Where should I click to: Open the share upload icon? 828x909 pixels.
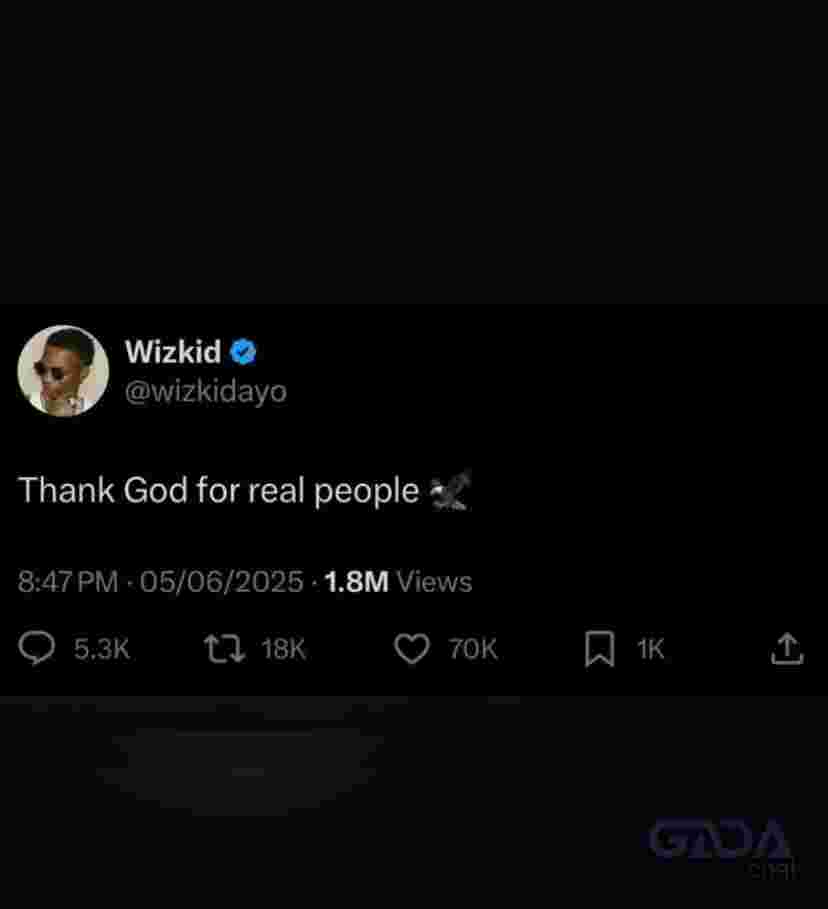pos(787,648)
